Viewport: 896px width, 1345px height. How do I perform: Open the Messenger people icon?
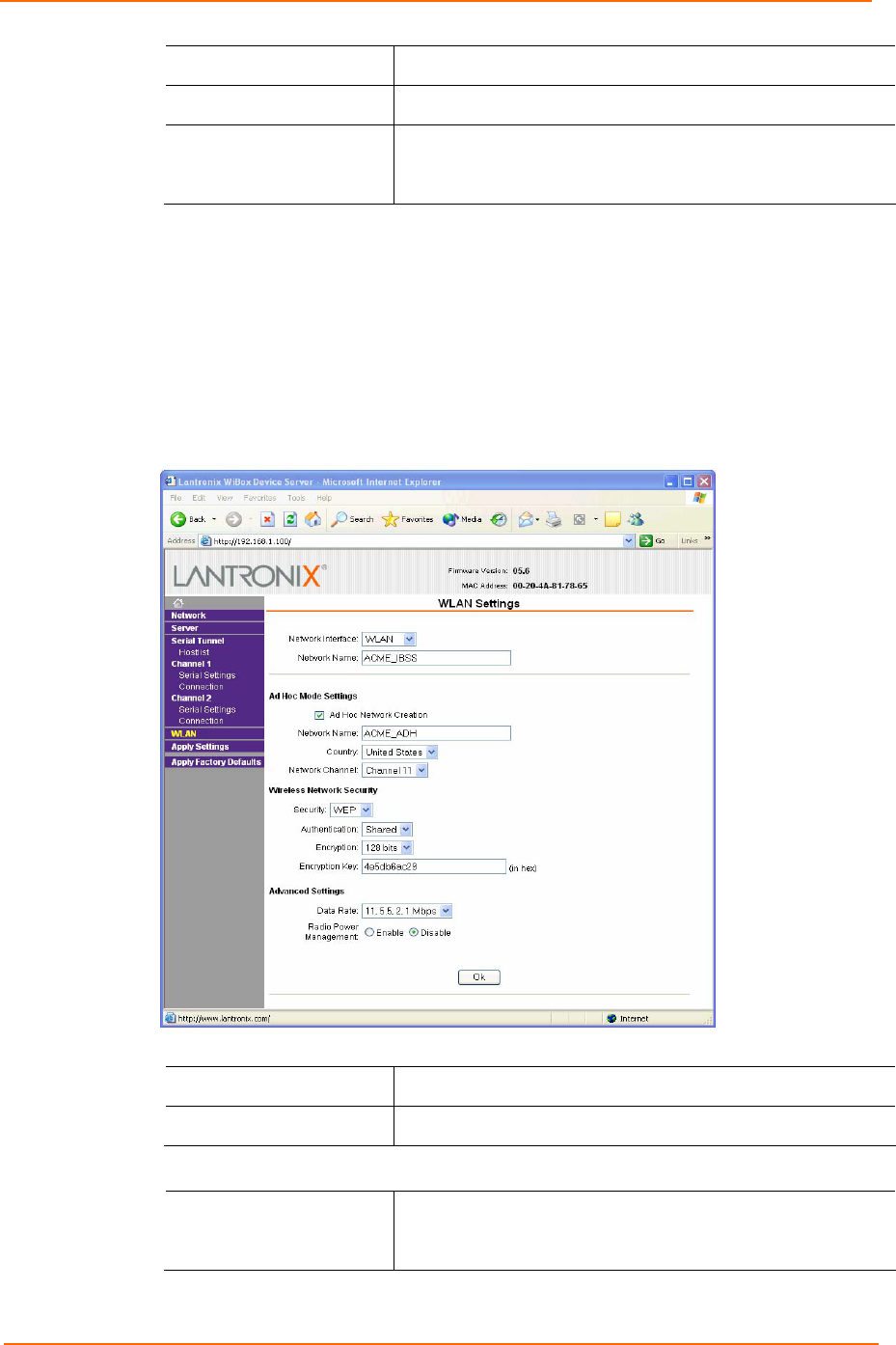coord(636,519)
